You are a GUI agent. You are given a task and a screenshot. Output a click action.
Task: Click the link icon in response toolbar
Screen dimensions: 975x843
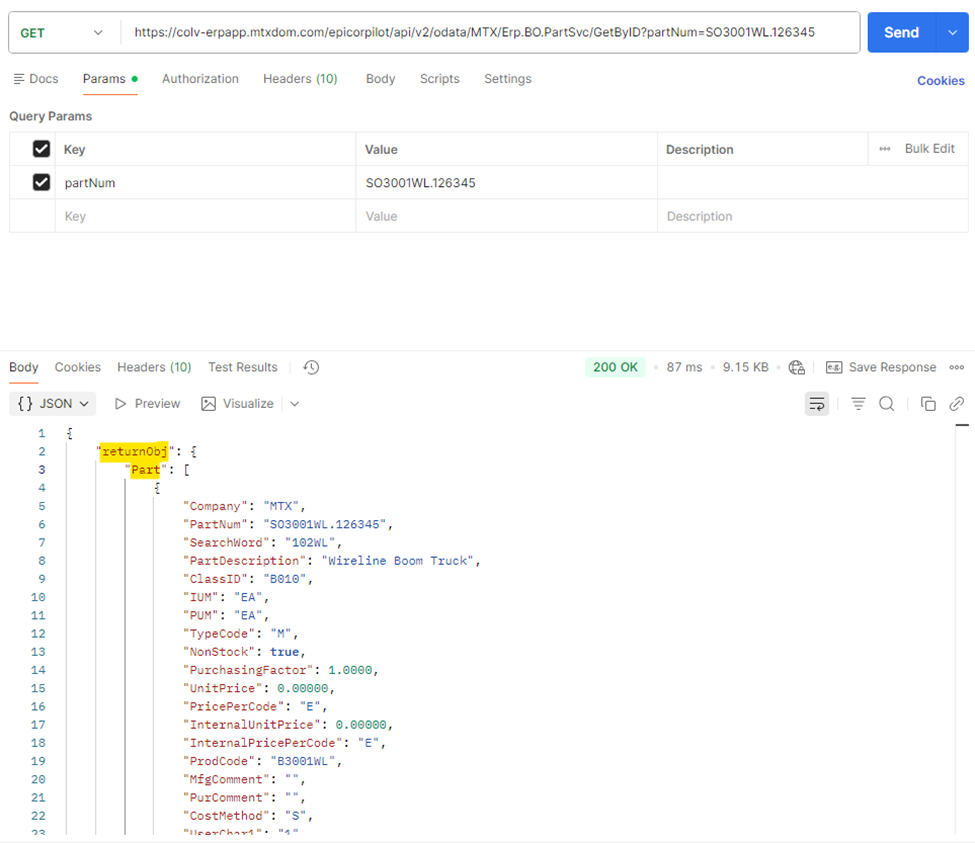pyautogui.click(x=956, y=404)
